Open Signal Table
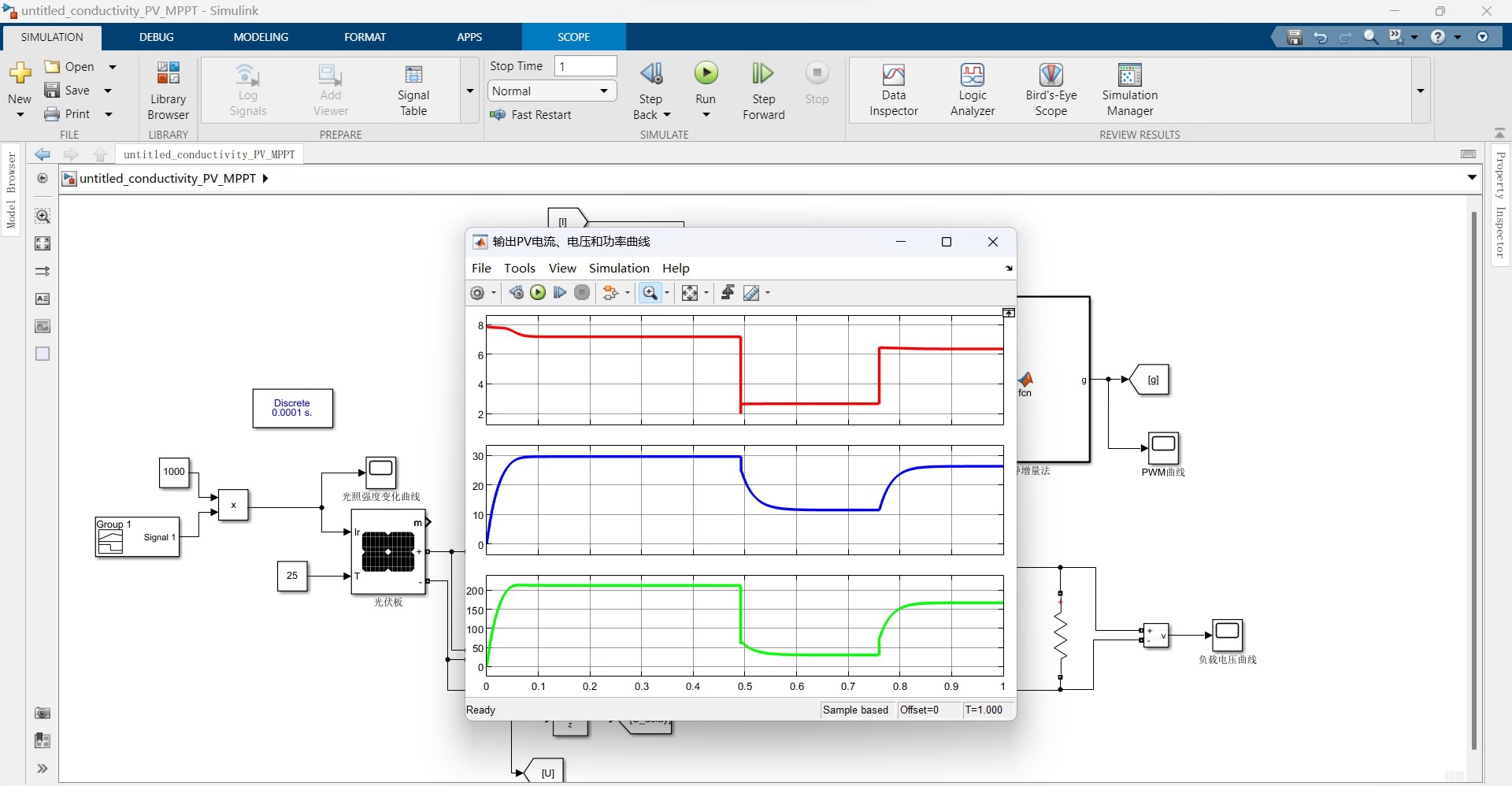Viewport: 1512px width, 786px height. pos(413,90)
